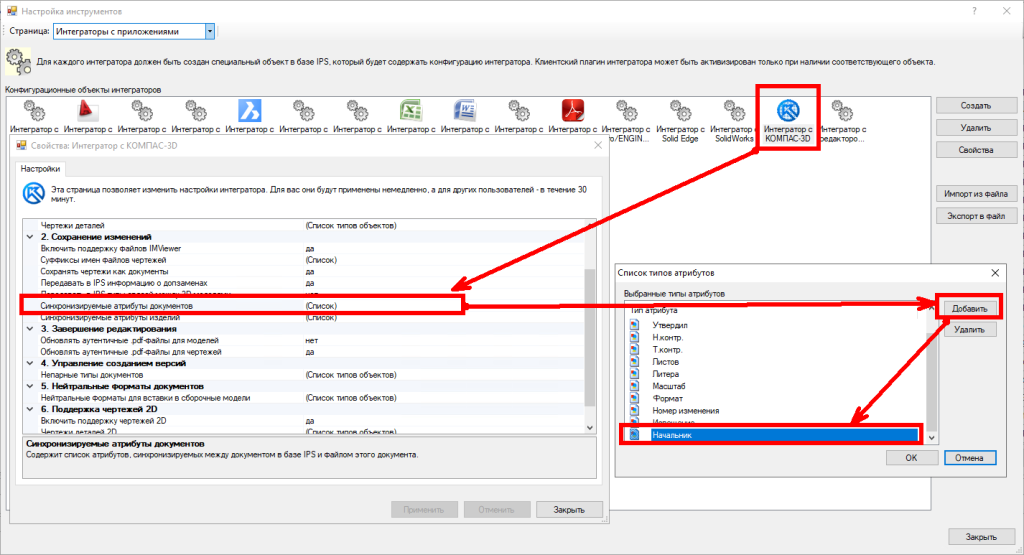Select the Word integrator icon
The image size is (1024, 555).
(465, 110)
